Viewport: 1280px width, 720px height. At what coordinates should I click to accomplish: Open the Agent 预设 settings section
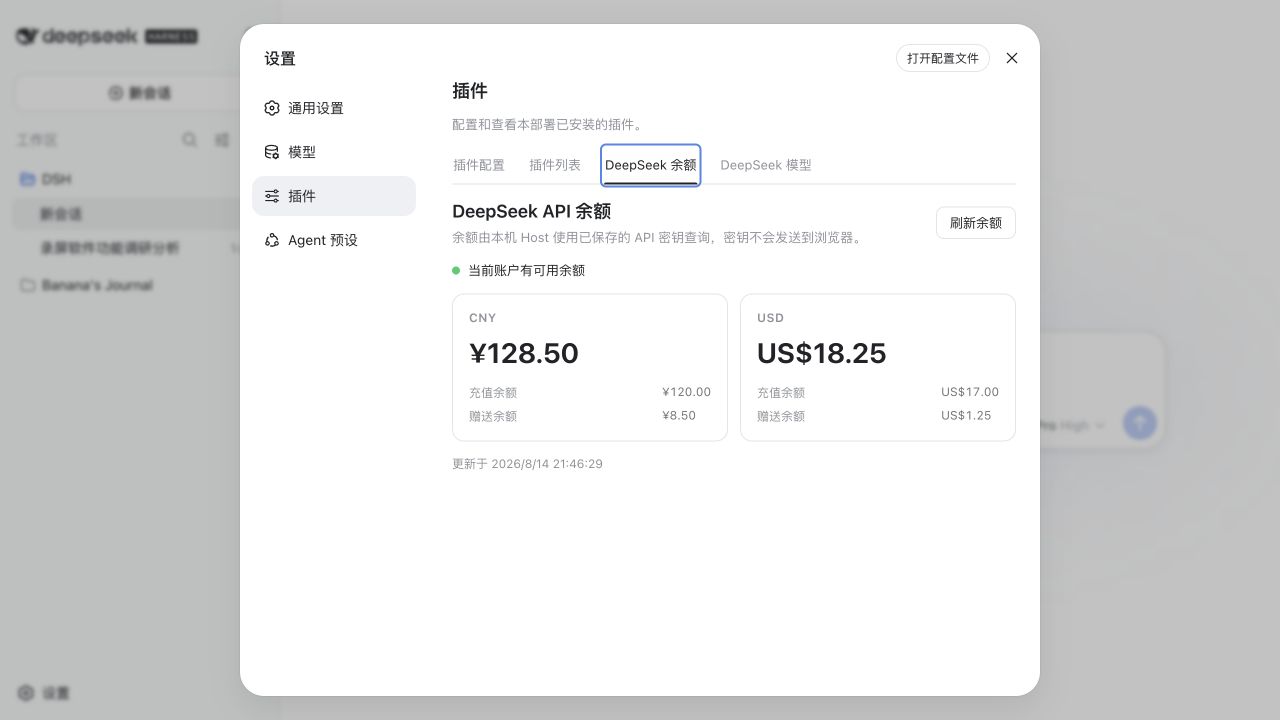[334, 240]
